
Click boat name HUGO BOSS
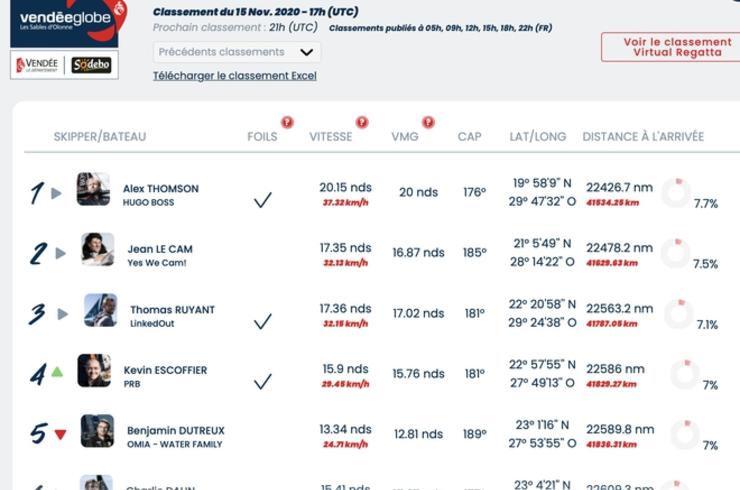coord(148,203)
